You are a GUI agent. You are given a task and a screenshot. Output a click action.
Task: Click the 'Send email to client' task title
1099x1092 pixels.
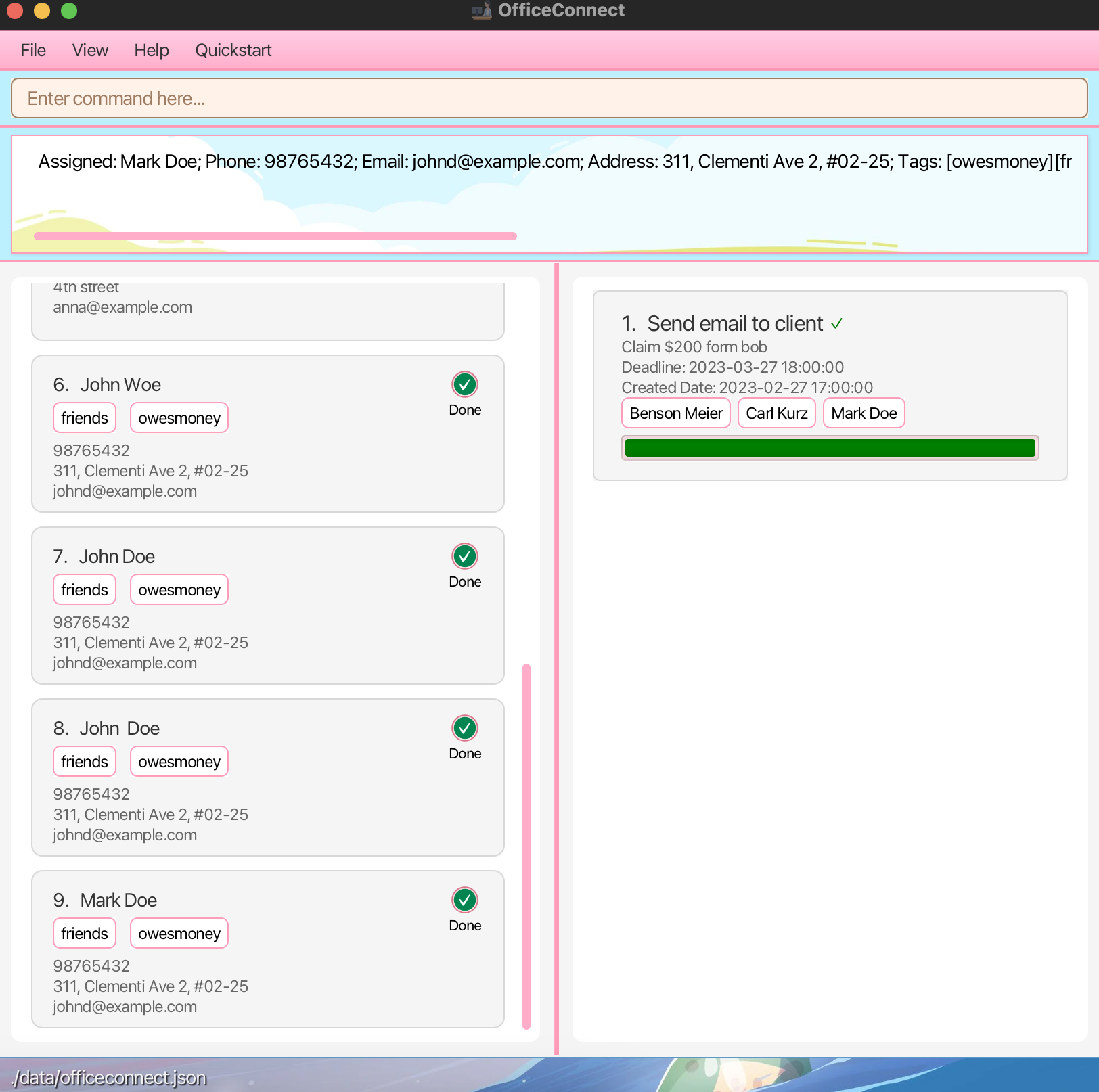pyautogui.click(x=735, y=324)
